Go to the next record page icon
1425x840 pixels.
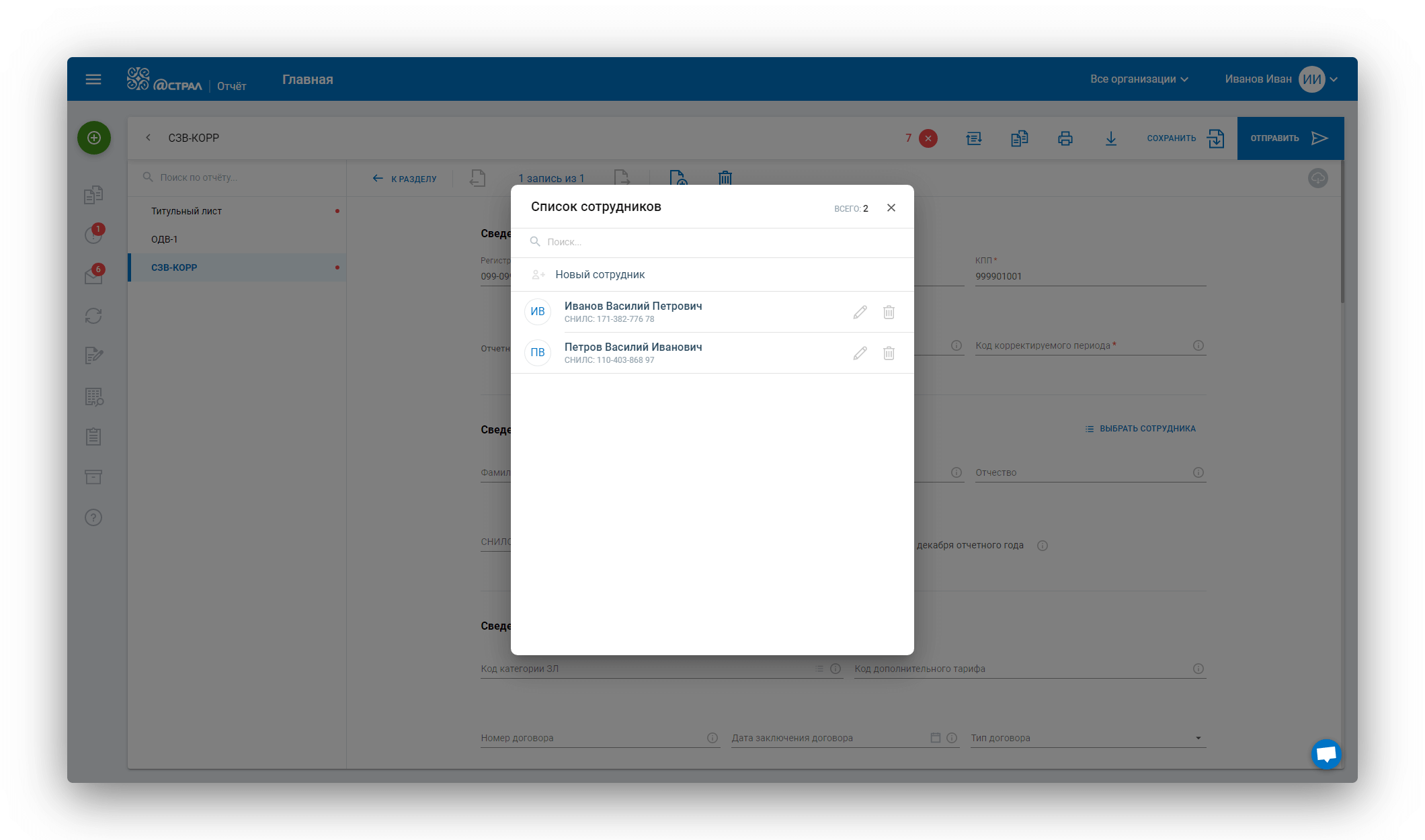point(622,178)
